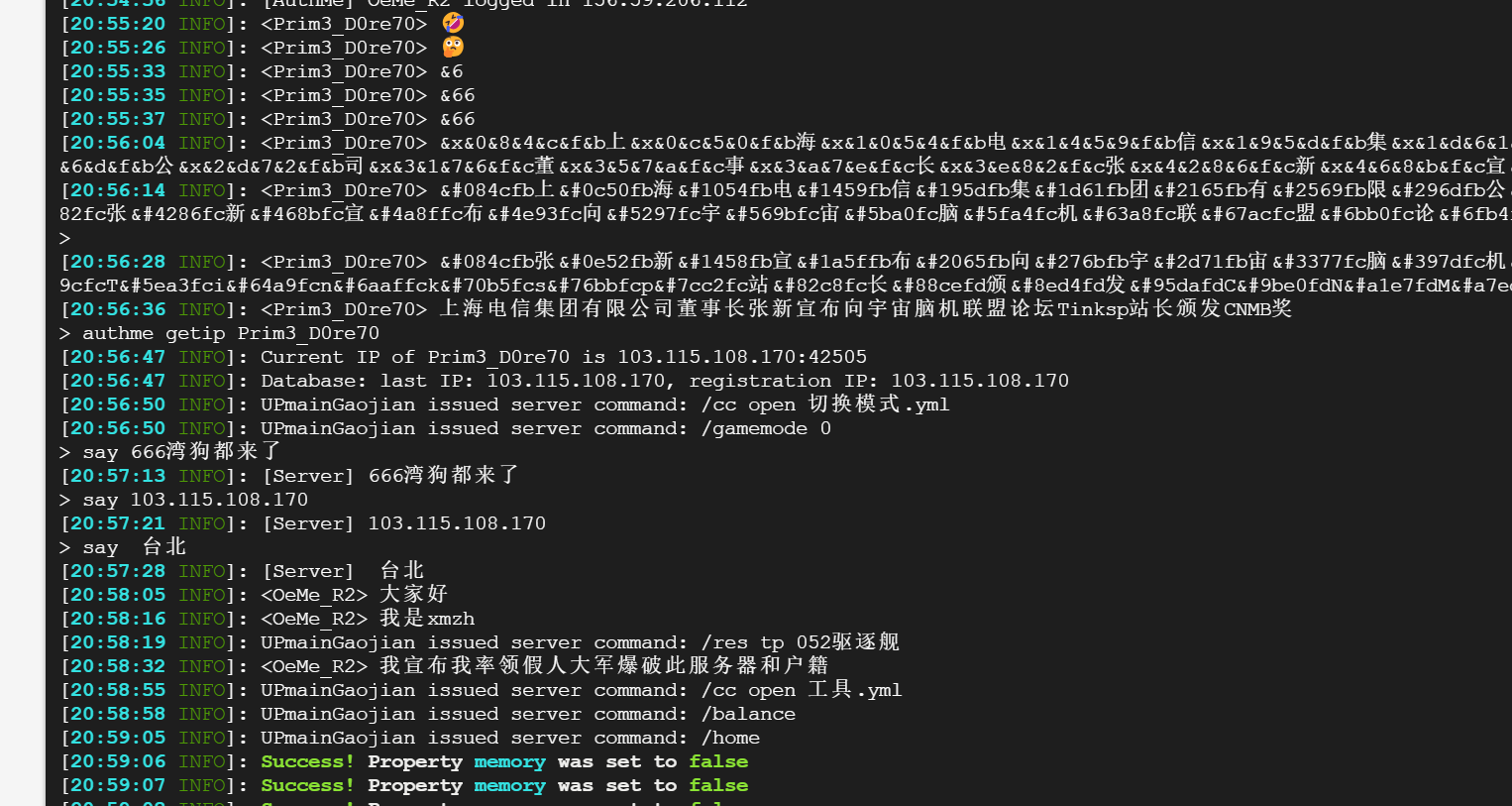Click the 'authme getip Prim3_D0re70' command line
The width and height of the screenshot is (1512, 806).
pyautogui.click(x=230, y=333)
